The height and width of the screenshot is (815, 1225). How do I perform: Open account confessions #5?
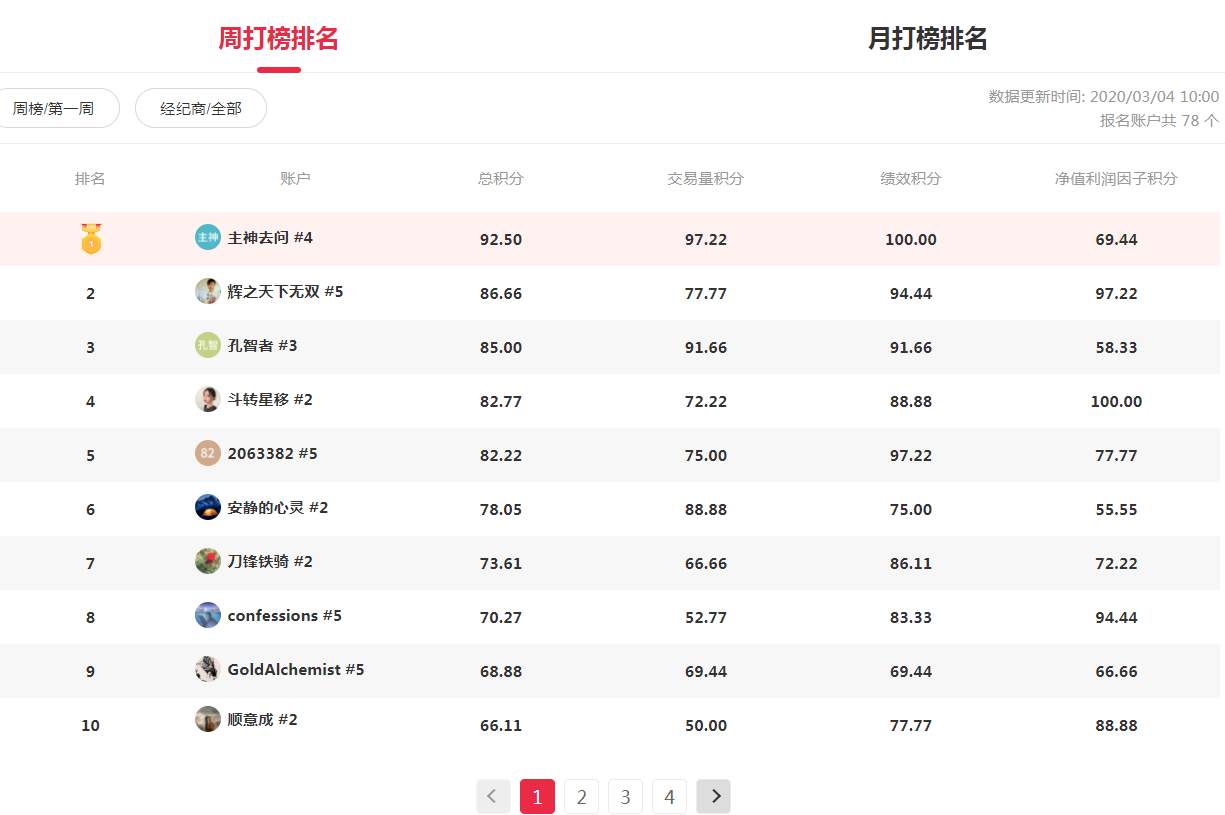[x=285, y=616]
